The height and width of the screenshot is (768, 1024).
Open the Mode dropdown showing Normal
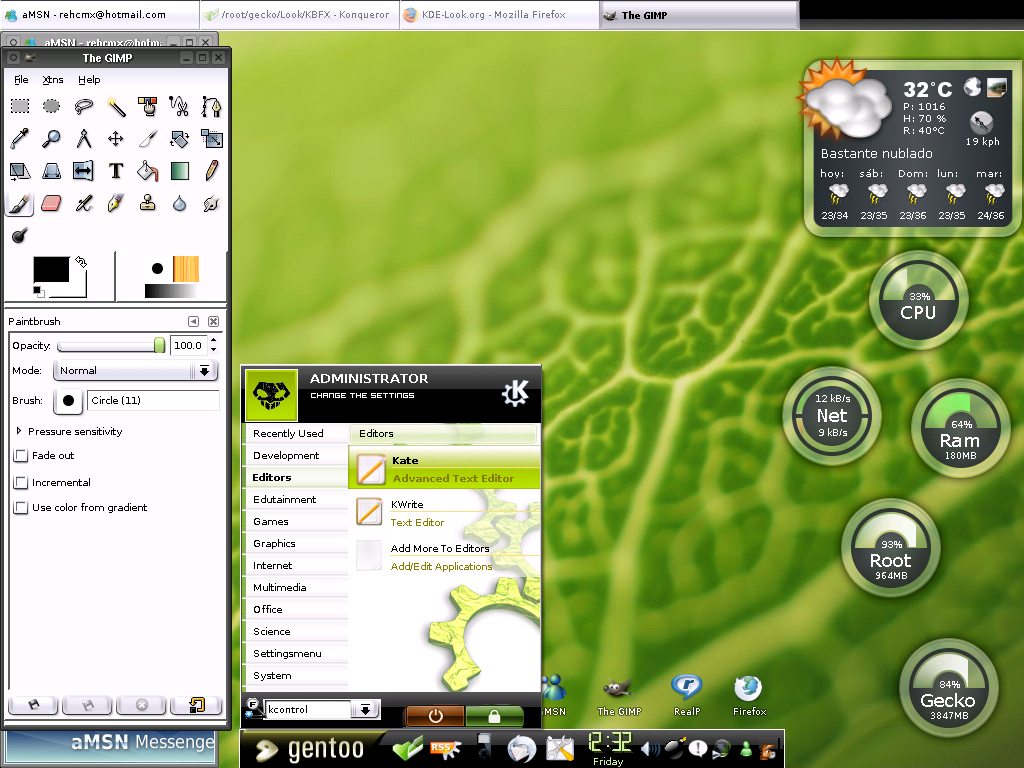[x=135, y=371]
